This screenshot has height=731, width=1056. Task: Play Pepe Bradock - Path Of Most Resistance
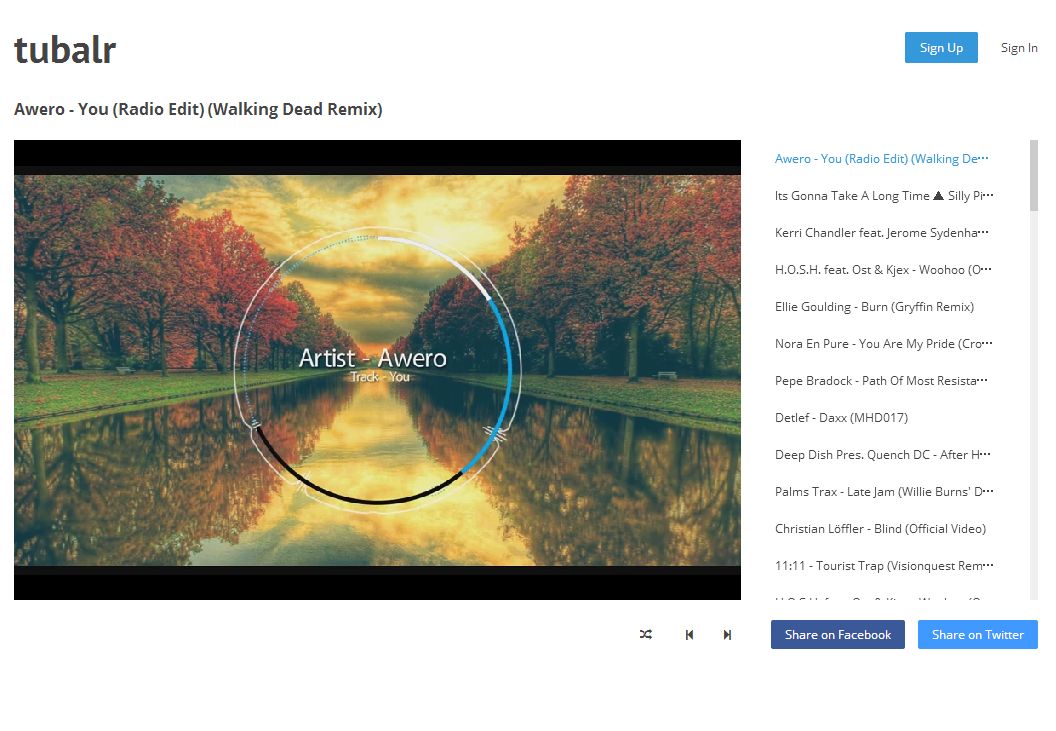point(881,381)
